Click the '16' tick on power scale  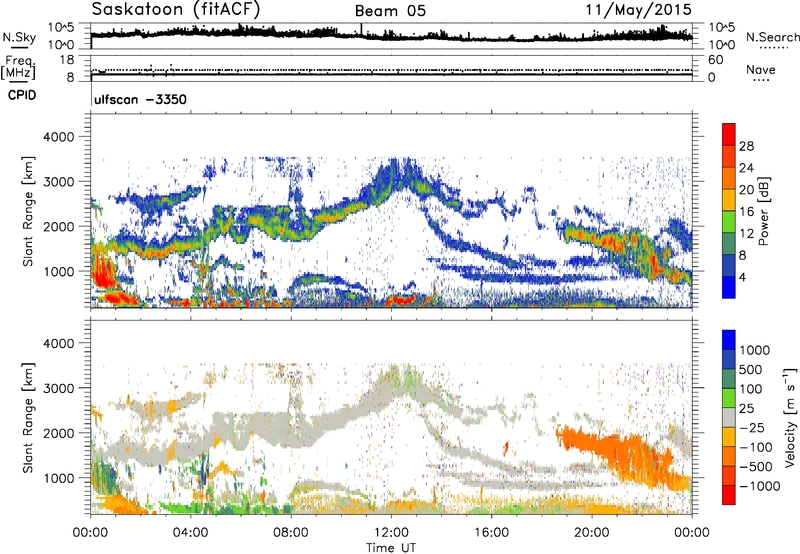[x=746, y=211]
